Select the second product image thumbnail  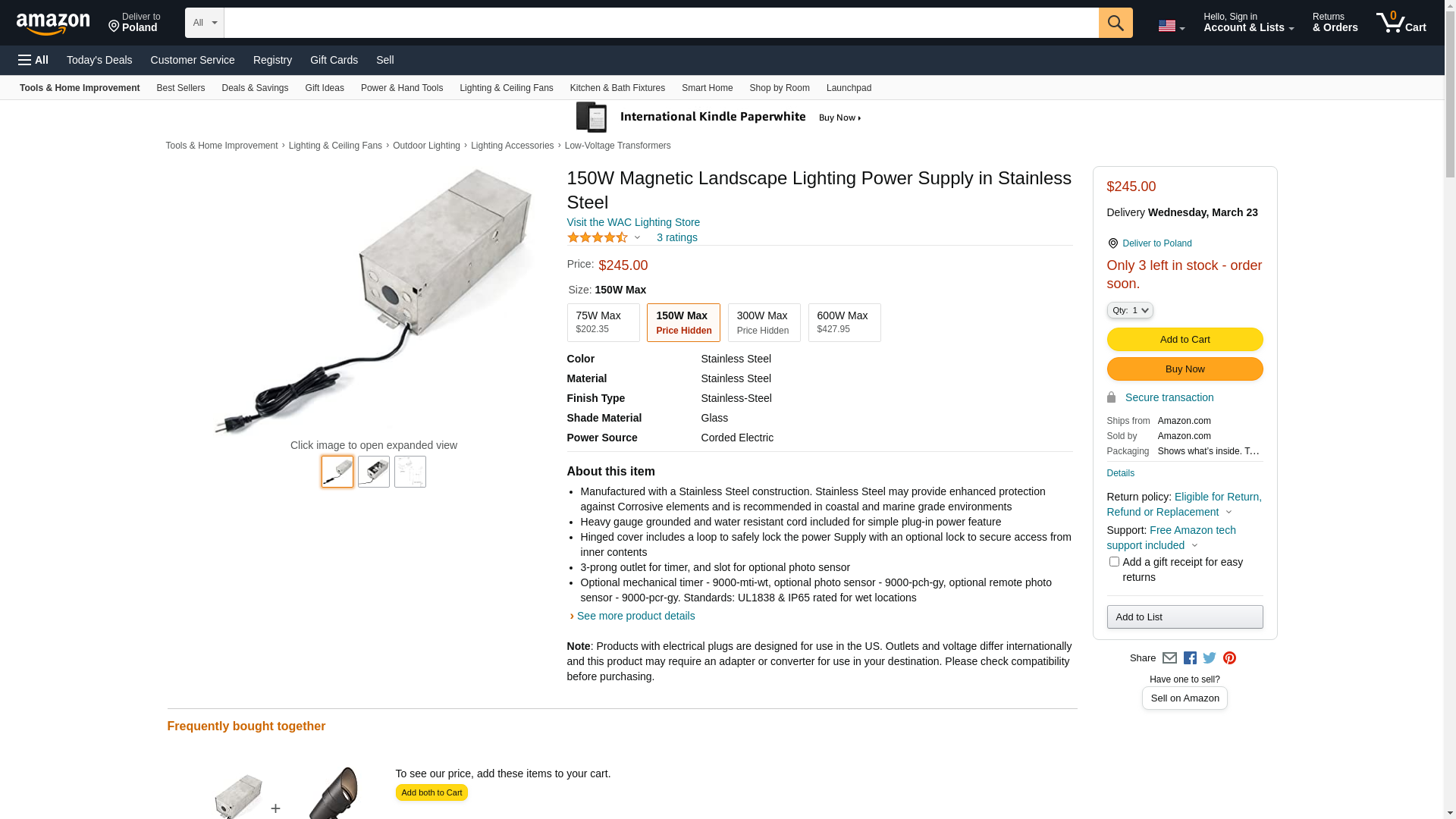[x=374, y=472]
